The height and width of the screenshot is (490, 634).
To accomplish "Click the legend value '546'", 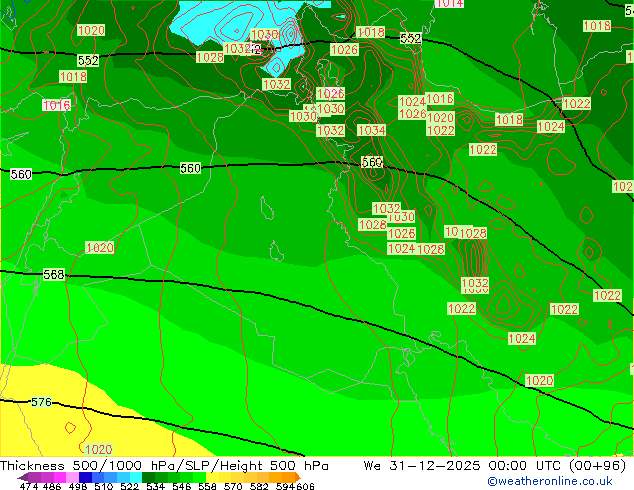I will (x=182, y=486).
